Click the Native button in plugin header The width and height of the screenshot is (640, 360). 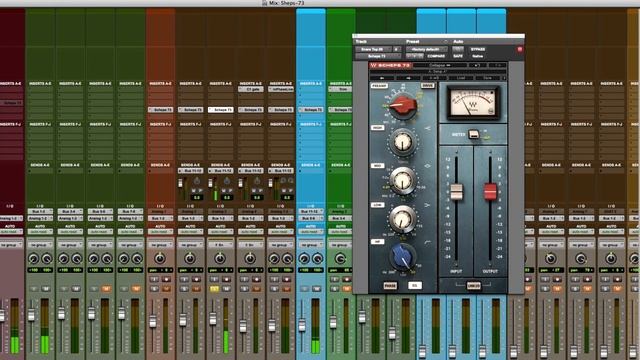(478, 56)
